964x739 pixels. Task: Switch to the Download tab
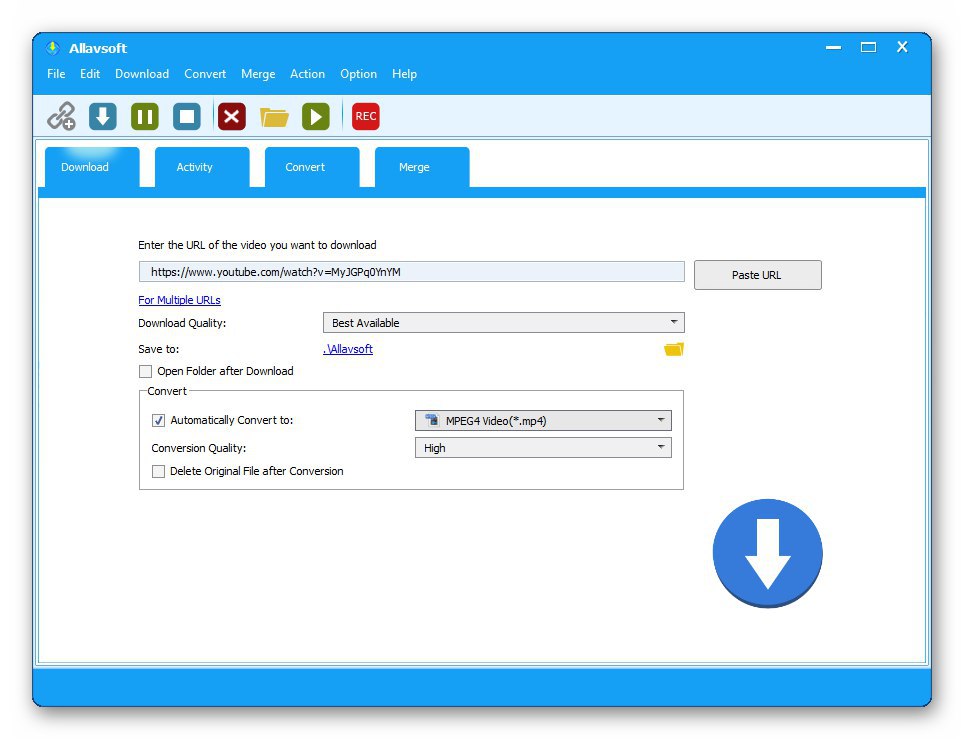point(92,167)
